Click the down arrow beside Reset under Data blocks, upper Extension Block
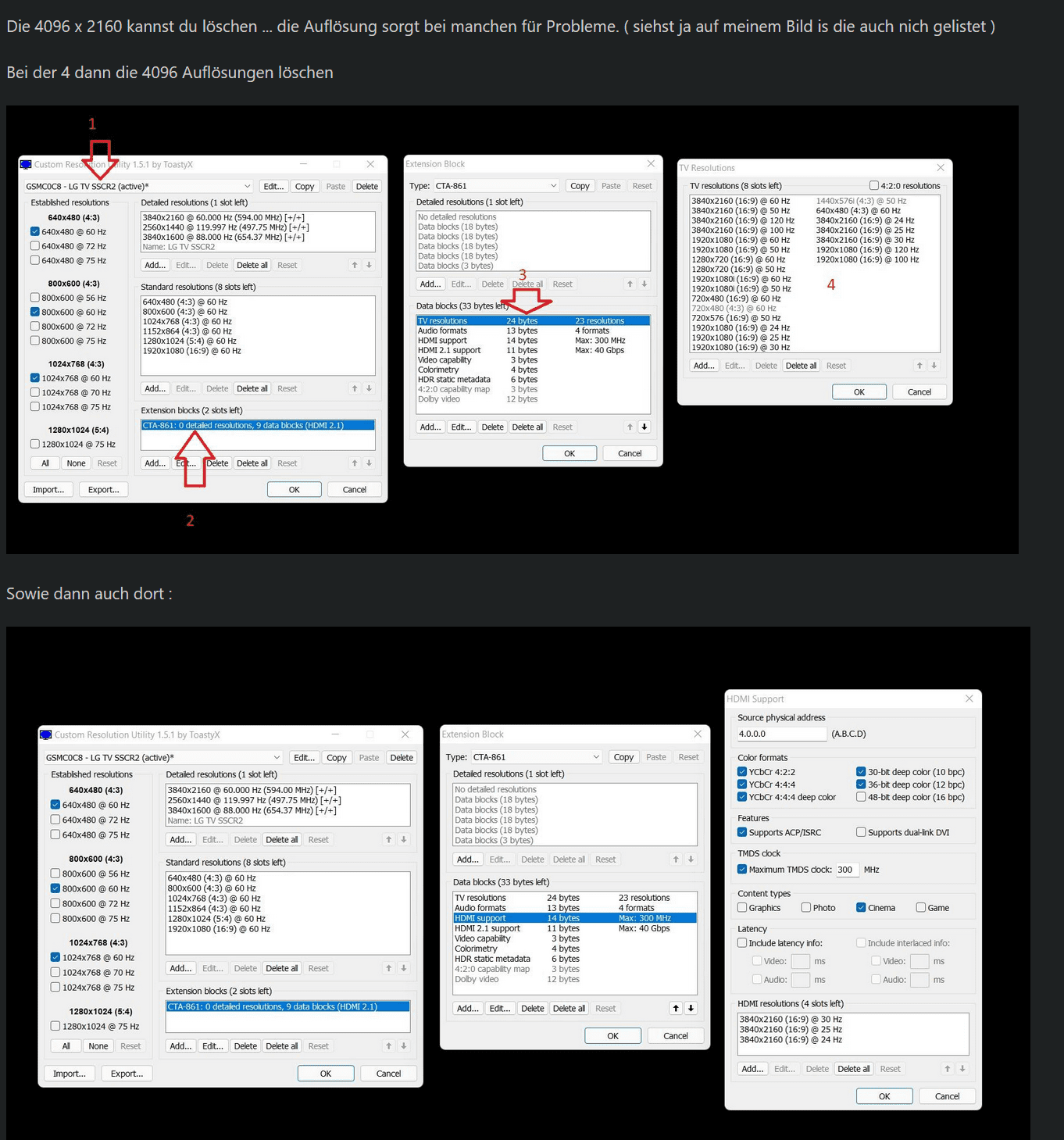Image resolution: width=1064 pixels, height=1140 pixels. [644, 427]
